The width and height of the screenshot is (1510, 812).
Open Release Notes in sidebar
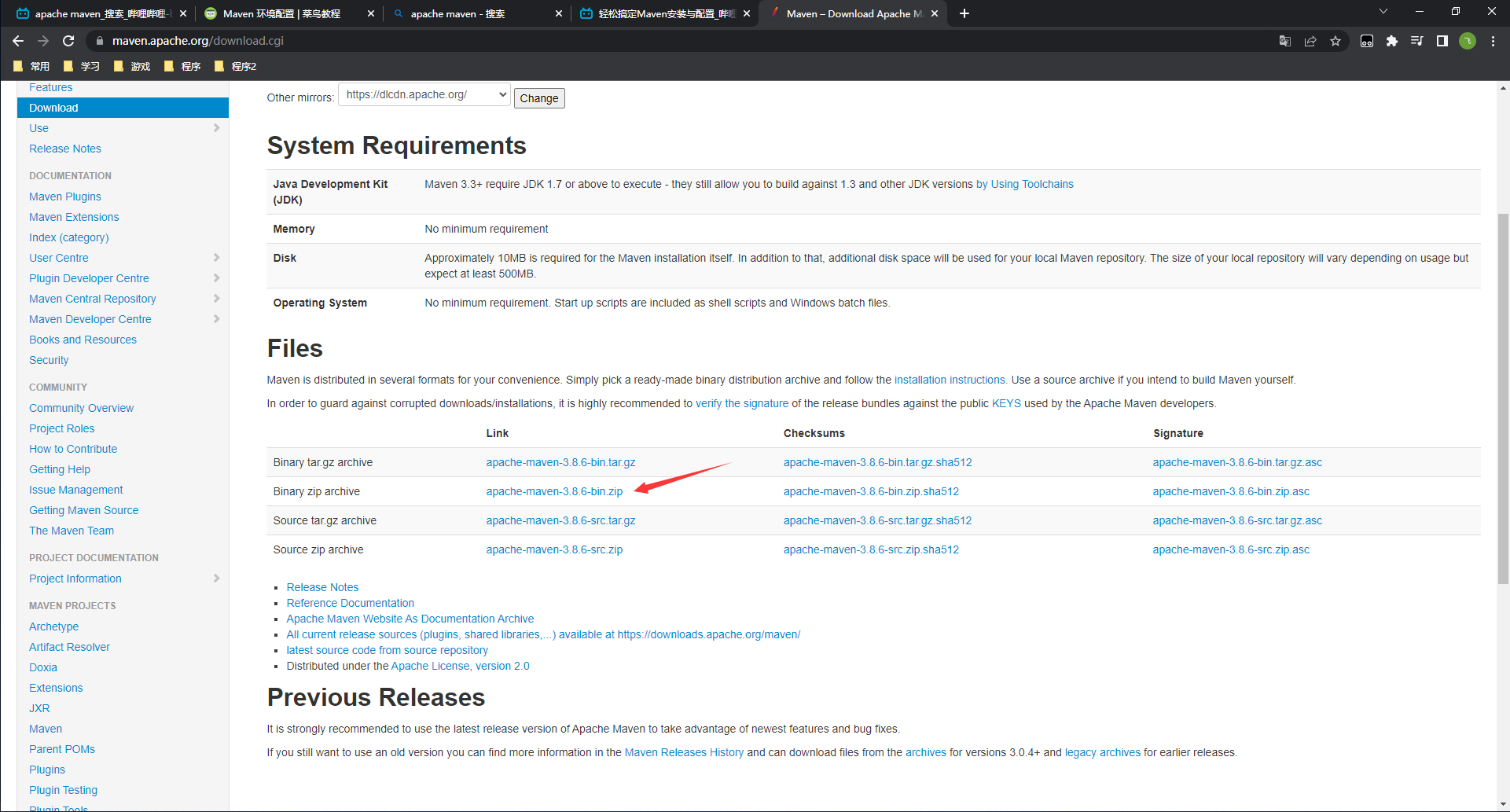click(x=65, y=149)
